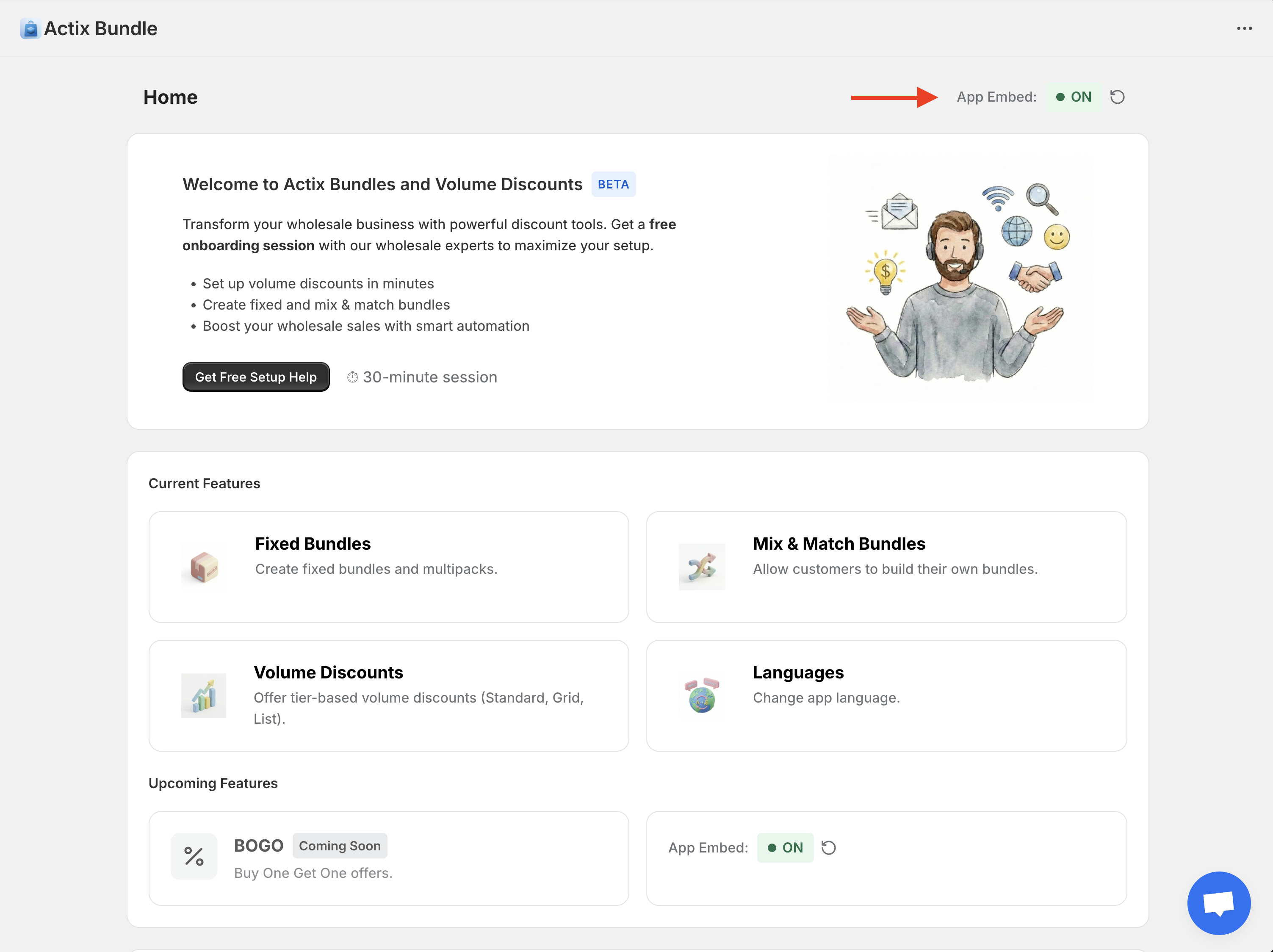Viewport: 1273px width, 952px height.
Task: Click the BETA badge
Action: coord(613,184)
